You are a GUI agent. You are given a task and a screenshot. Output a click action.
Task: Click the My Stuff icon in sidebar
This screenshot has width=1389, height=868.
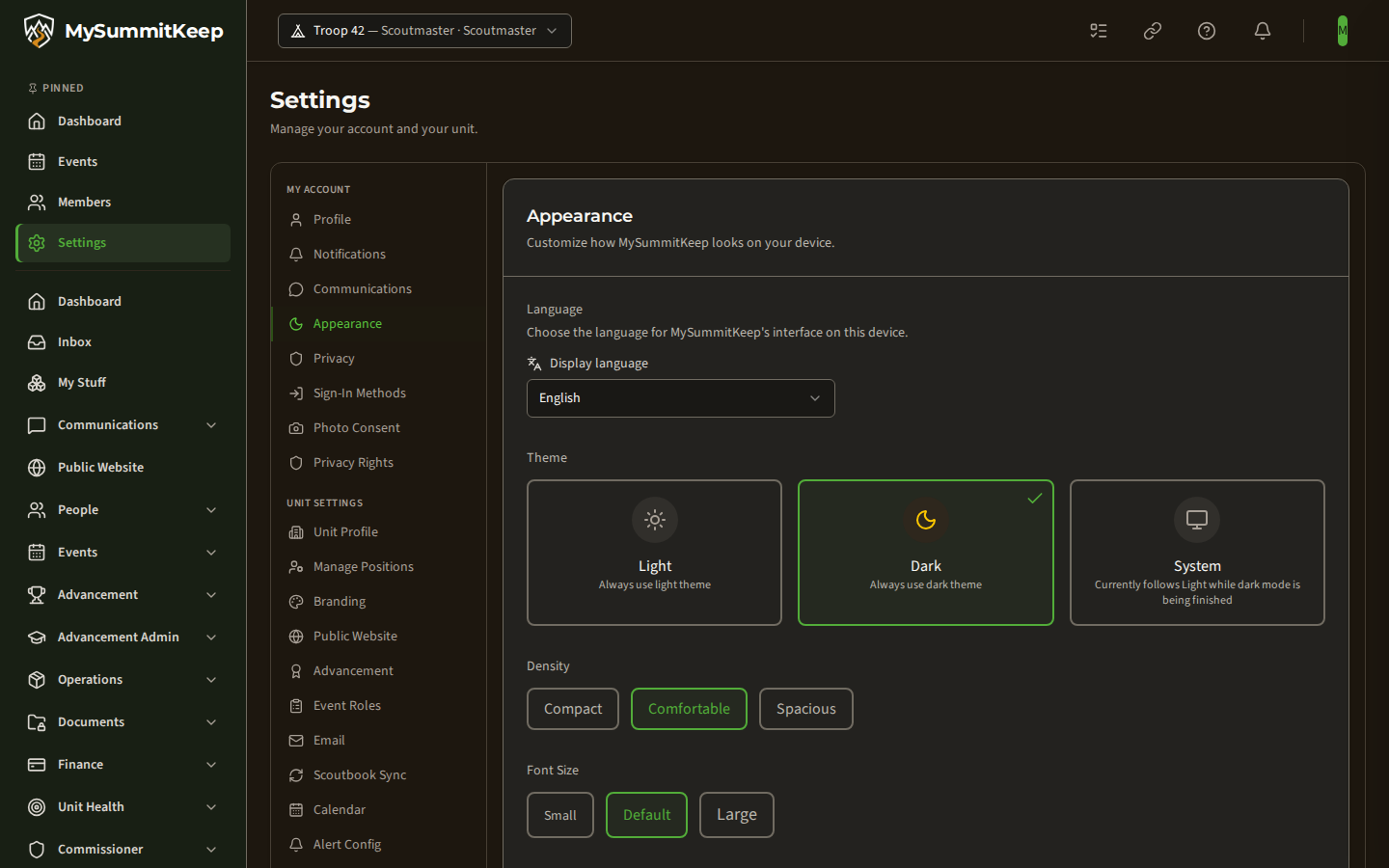click(x=37, y=383)
